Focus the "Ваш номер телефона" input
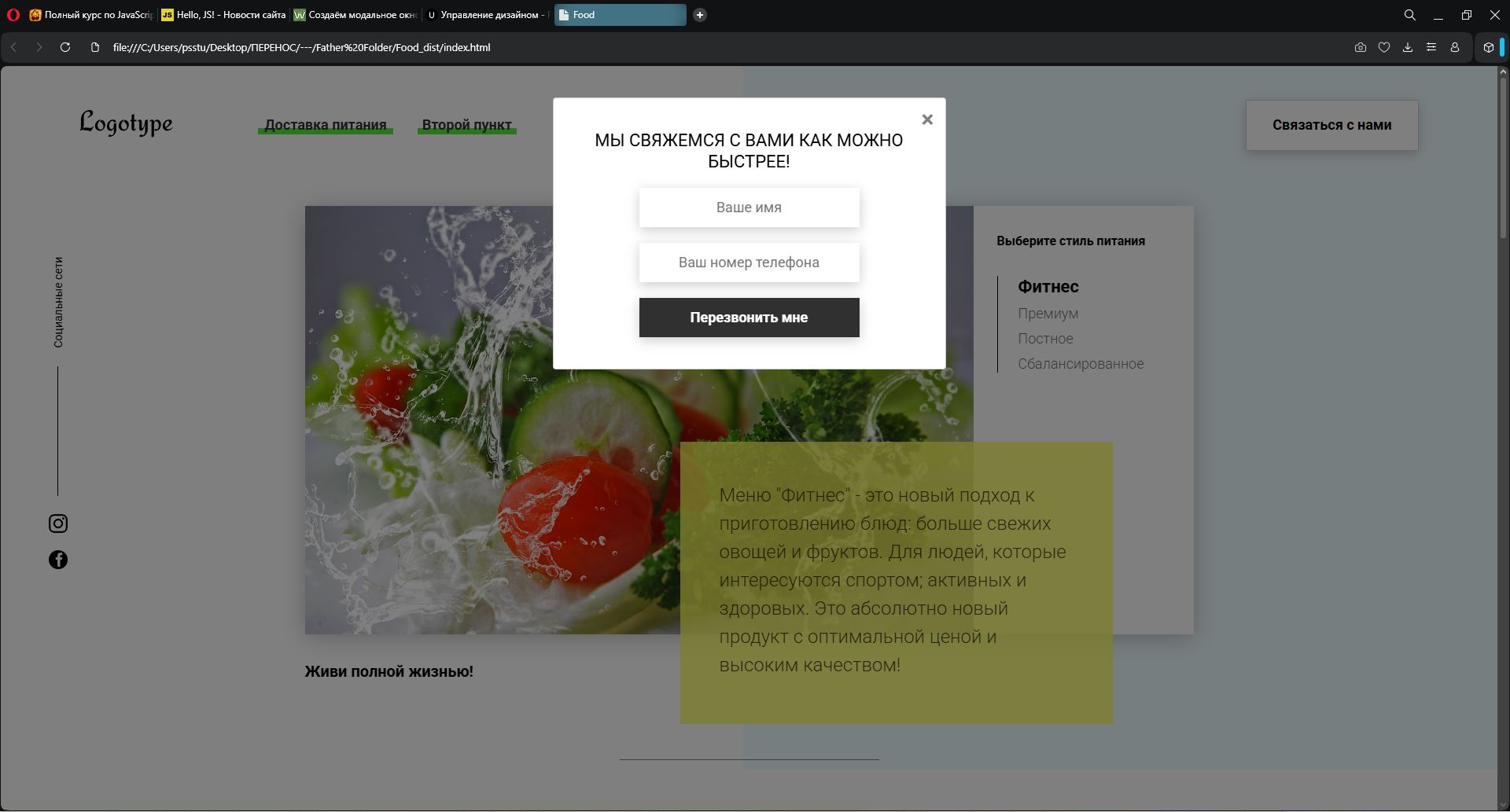This screenshot has height=812, width=1510. click(x=749, y=263)
